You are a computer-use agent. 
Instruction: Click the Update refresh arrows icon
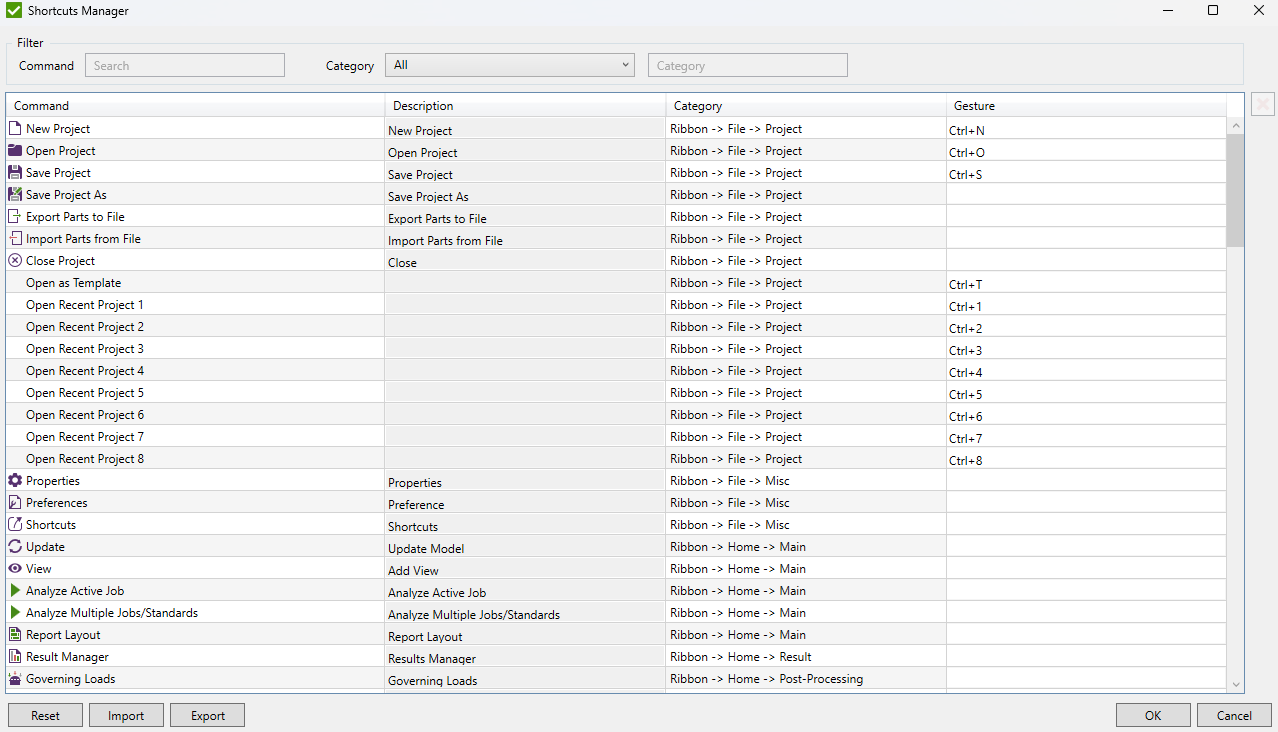point(15,546)
